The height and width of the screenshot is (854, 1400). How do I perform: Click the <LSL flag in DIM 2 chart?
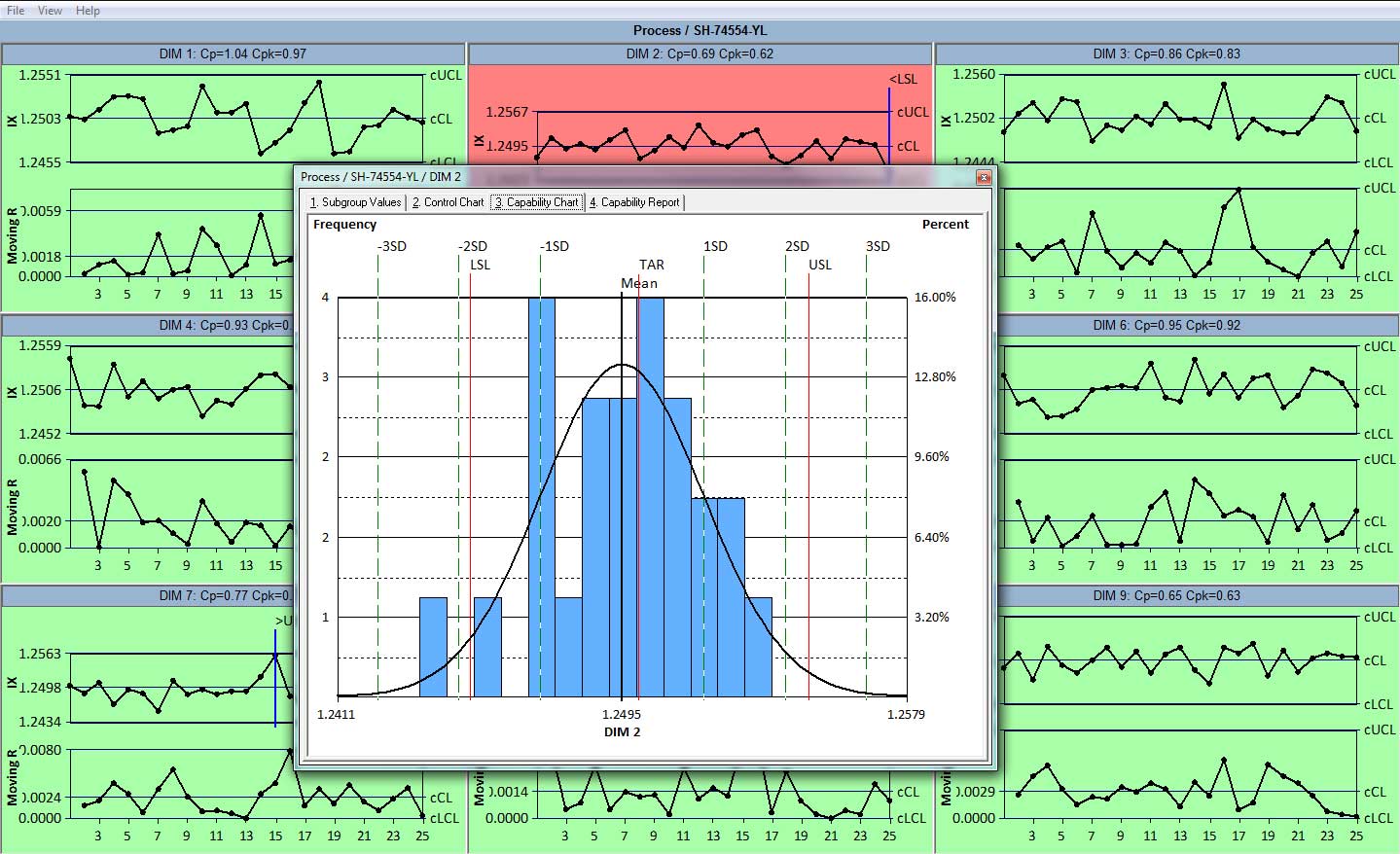[x=903, y=79]
